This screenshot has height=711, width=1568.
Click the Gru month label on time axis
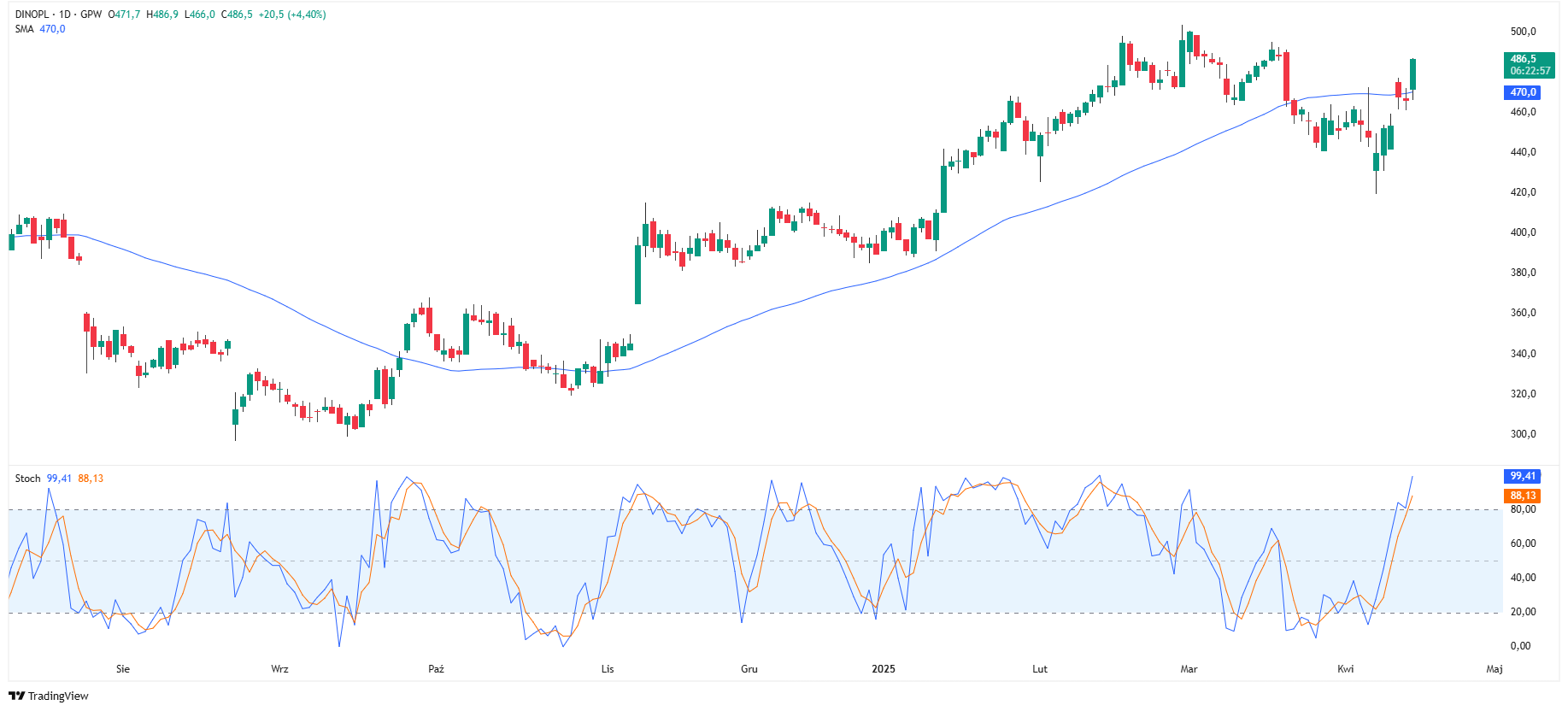(749, 669)
